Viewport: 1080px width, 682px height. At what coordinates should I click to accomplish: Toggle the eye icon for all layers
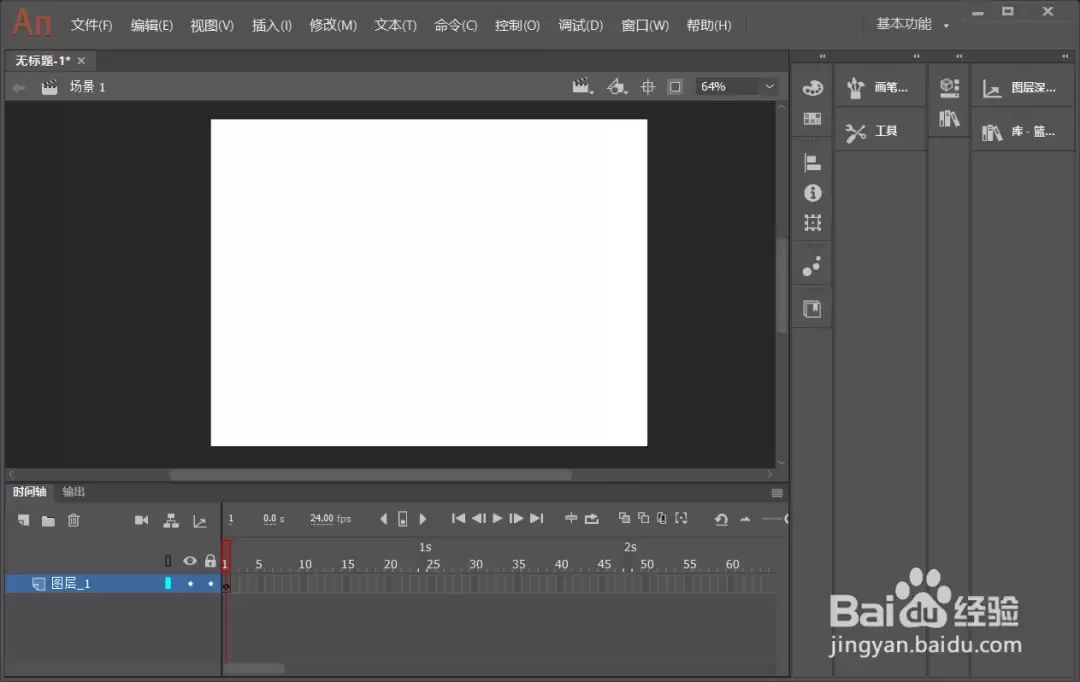tap(190, 561)
